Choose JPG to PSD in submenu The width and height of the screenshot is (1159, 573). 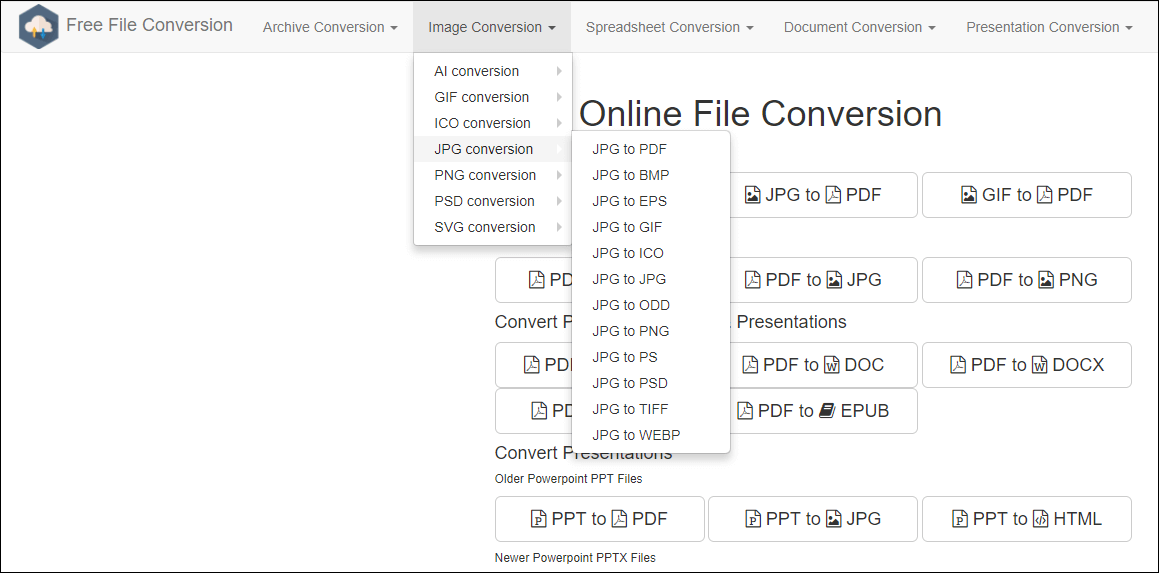click(650, 383)
